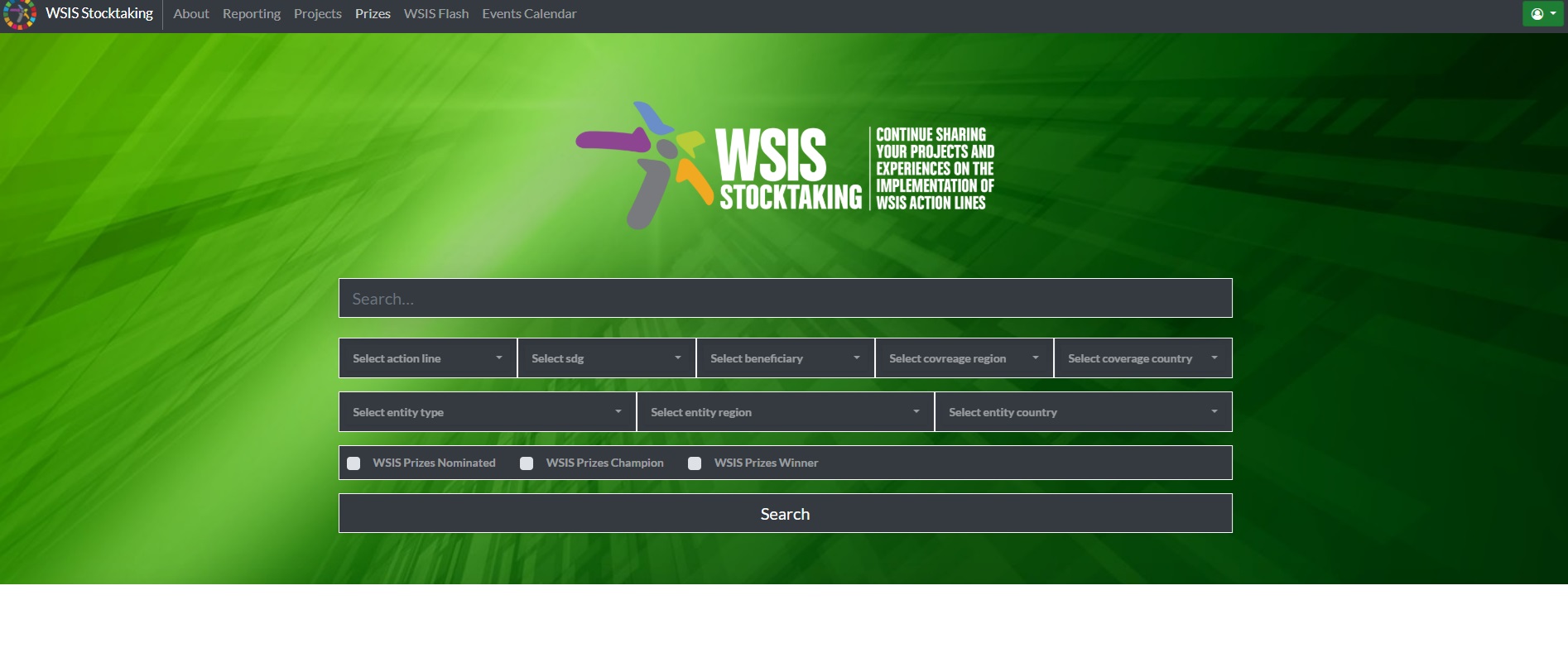Open the Select entity country dropdown
This screenshot has height=672, width=1568.
1084,412
